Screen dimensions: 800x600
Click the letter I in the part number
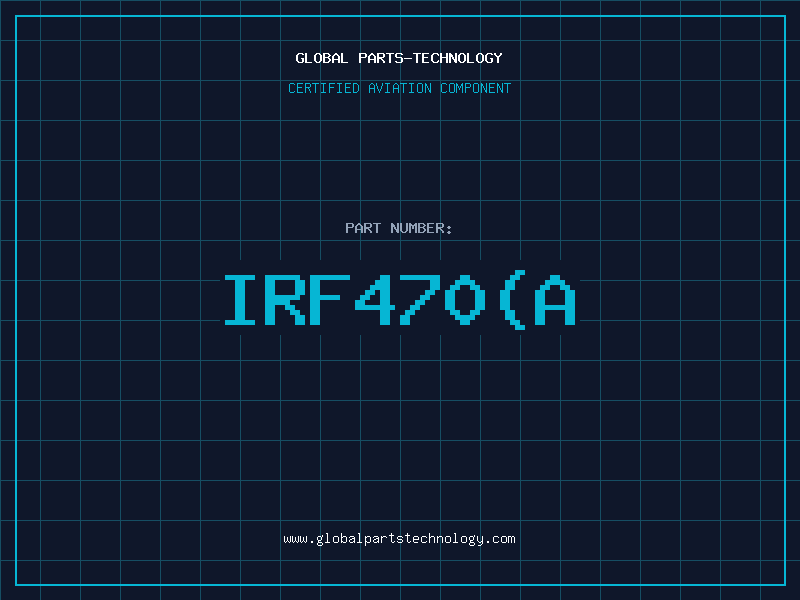pyautogui.click(x=240, y=300)
